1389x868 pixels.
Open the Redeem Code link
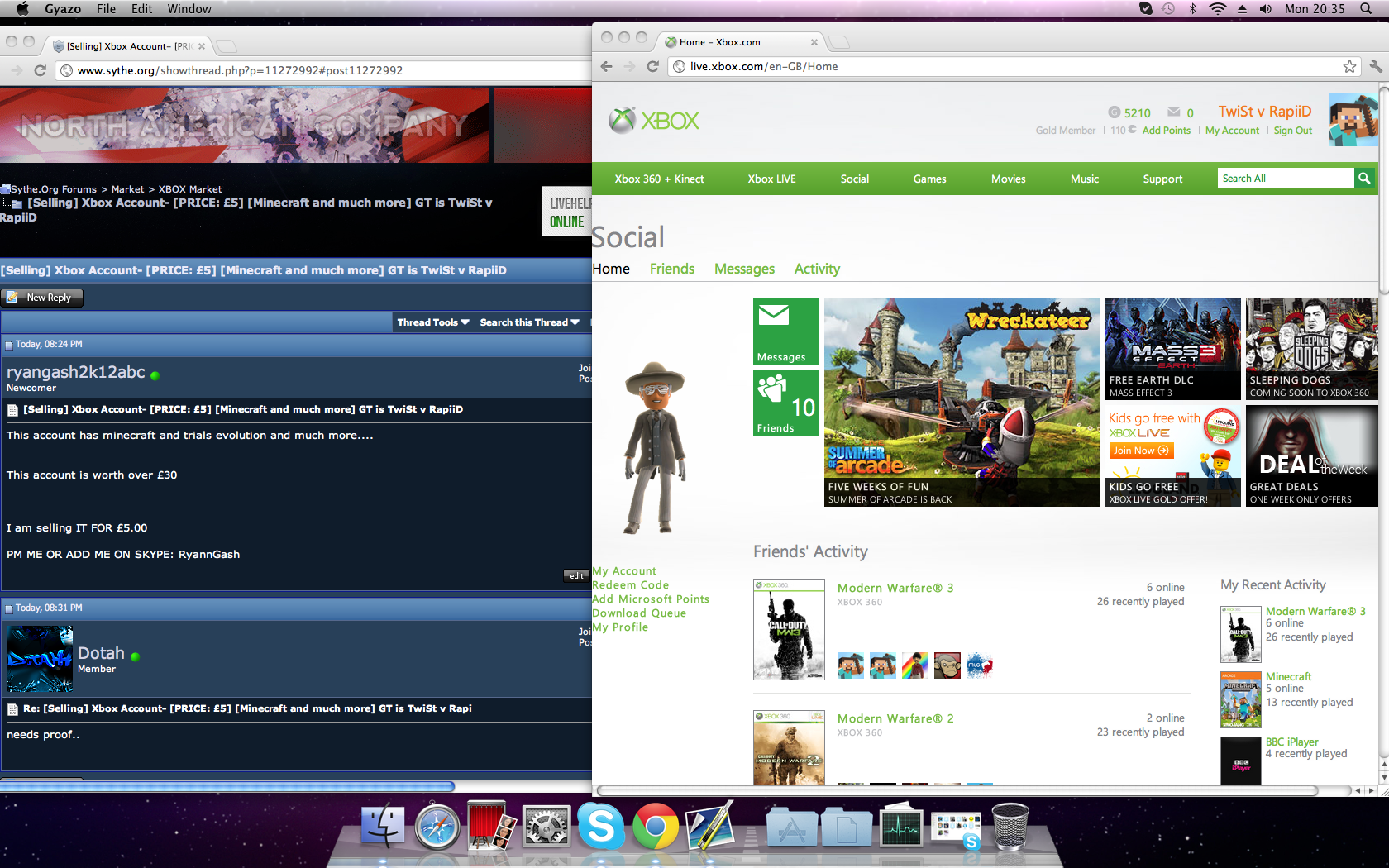point(631,585)
